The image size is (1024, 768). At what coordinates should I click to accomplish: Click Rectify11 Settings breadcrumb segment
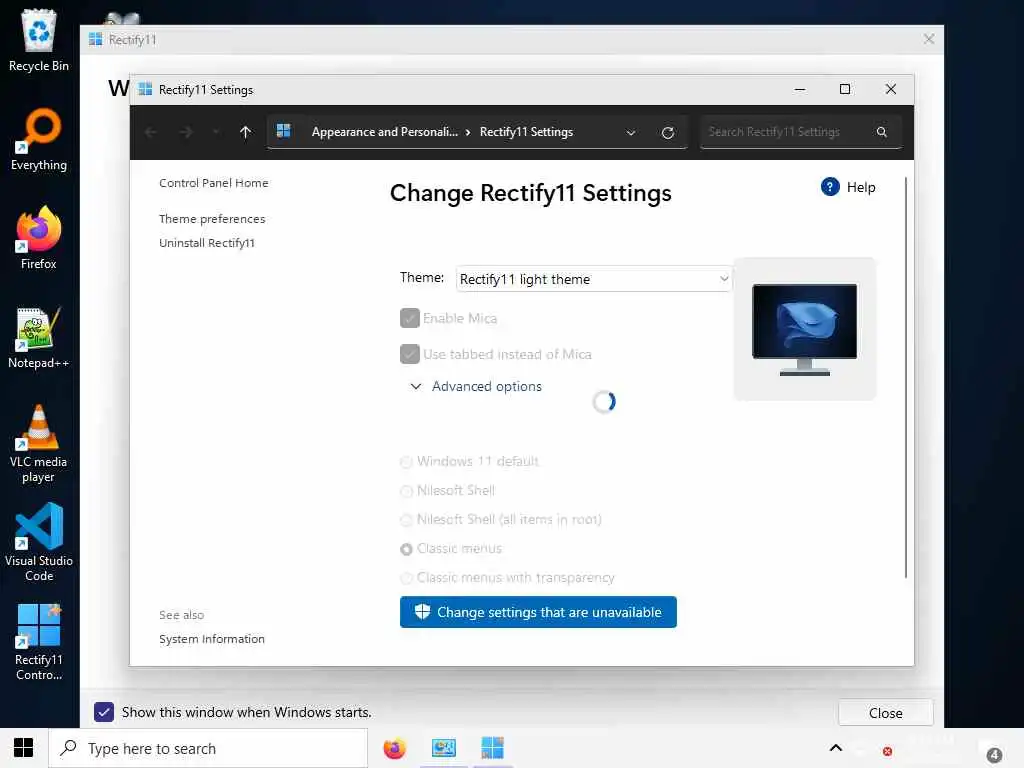(x=526, y=132)
